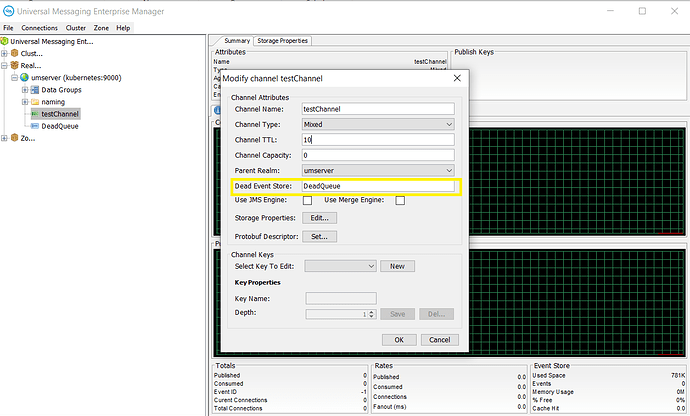Expand the Data Groups node
The height and width of the screenshot is (416, 690).
click(25, 90)
